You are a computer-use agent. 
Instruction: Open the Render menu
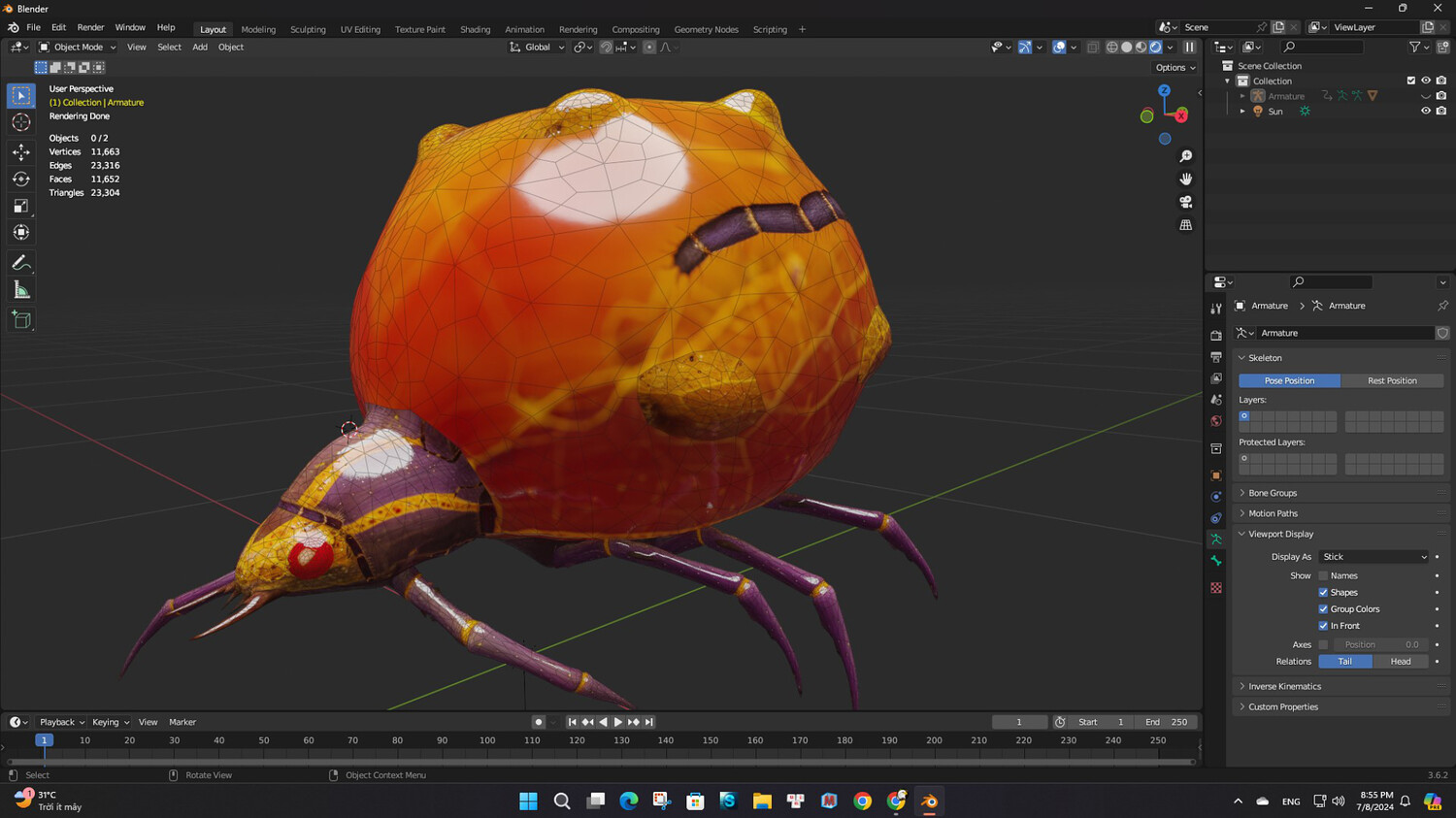(x=90, y=27)
